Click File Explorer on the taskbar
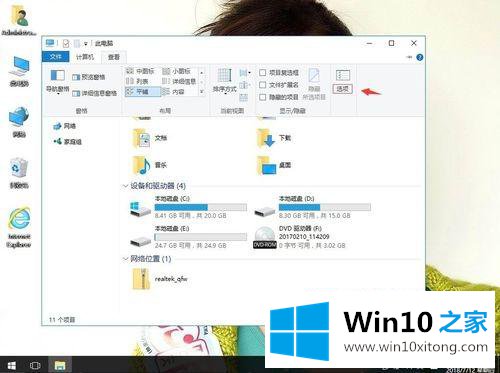500x373 pixels. 60,365
